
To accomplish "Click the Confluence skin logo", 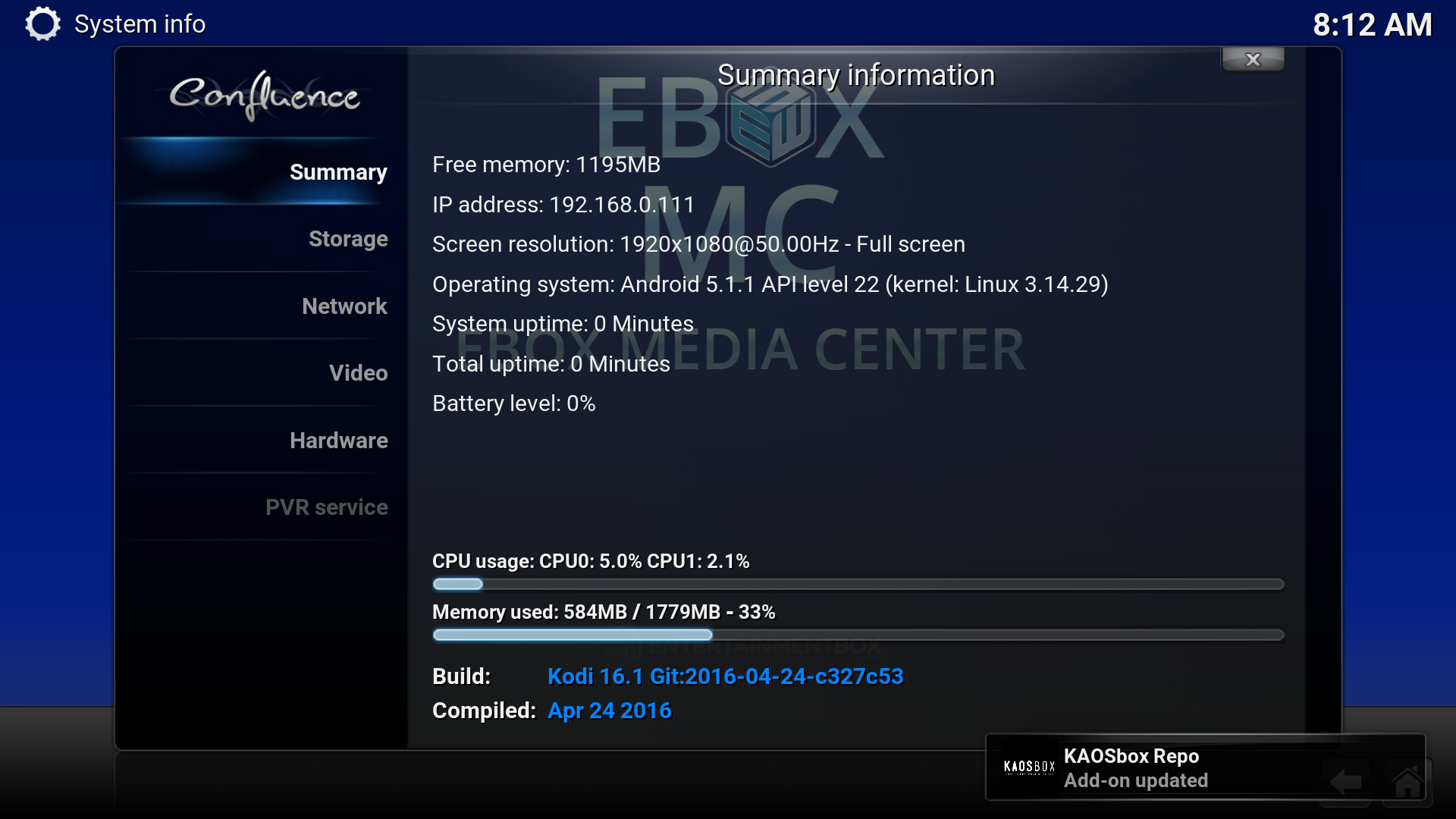I will pos(264,96).
